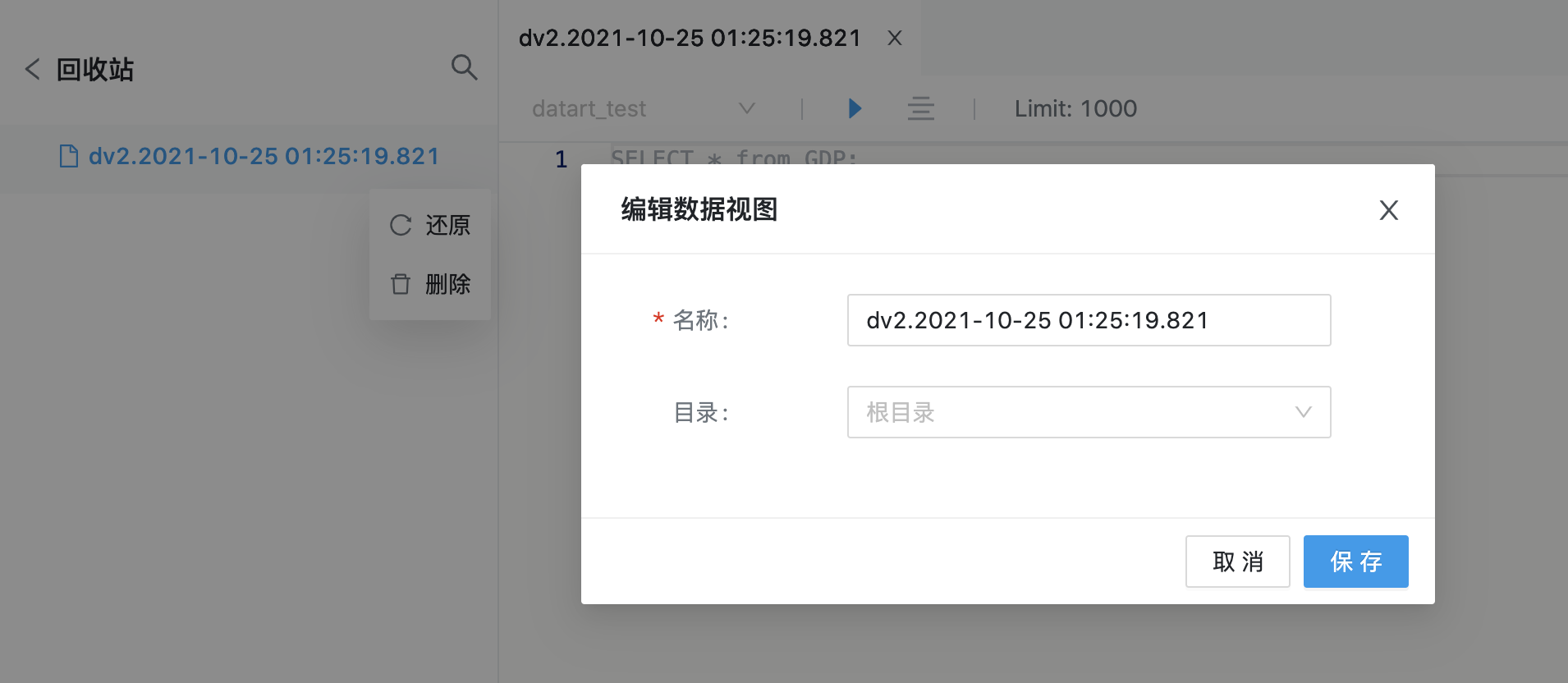The width and height of the screenshot is (1568, 683).
Task: Open search in the recycle bin panel
Action: (x=464, y=67)
